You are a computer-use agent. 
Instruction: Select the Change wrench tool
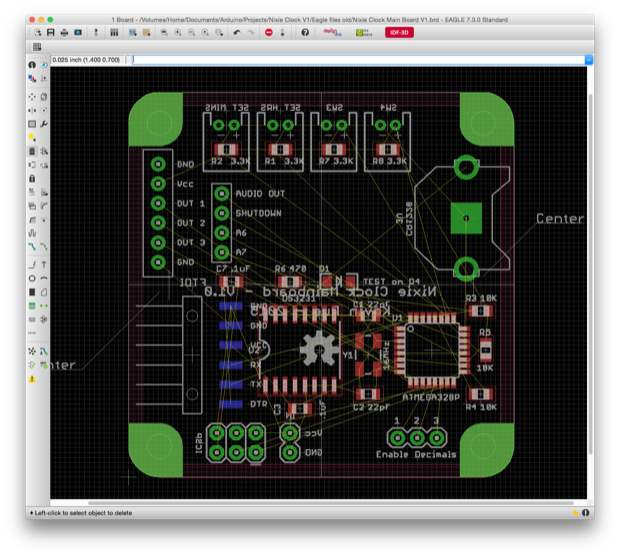pyautogui.click(x=44, y=124)
